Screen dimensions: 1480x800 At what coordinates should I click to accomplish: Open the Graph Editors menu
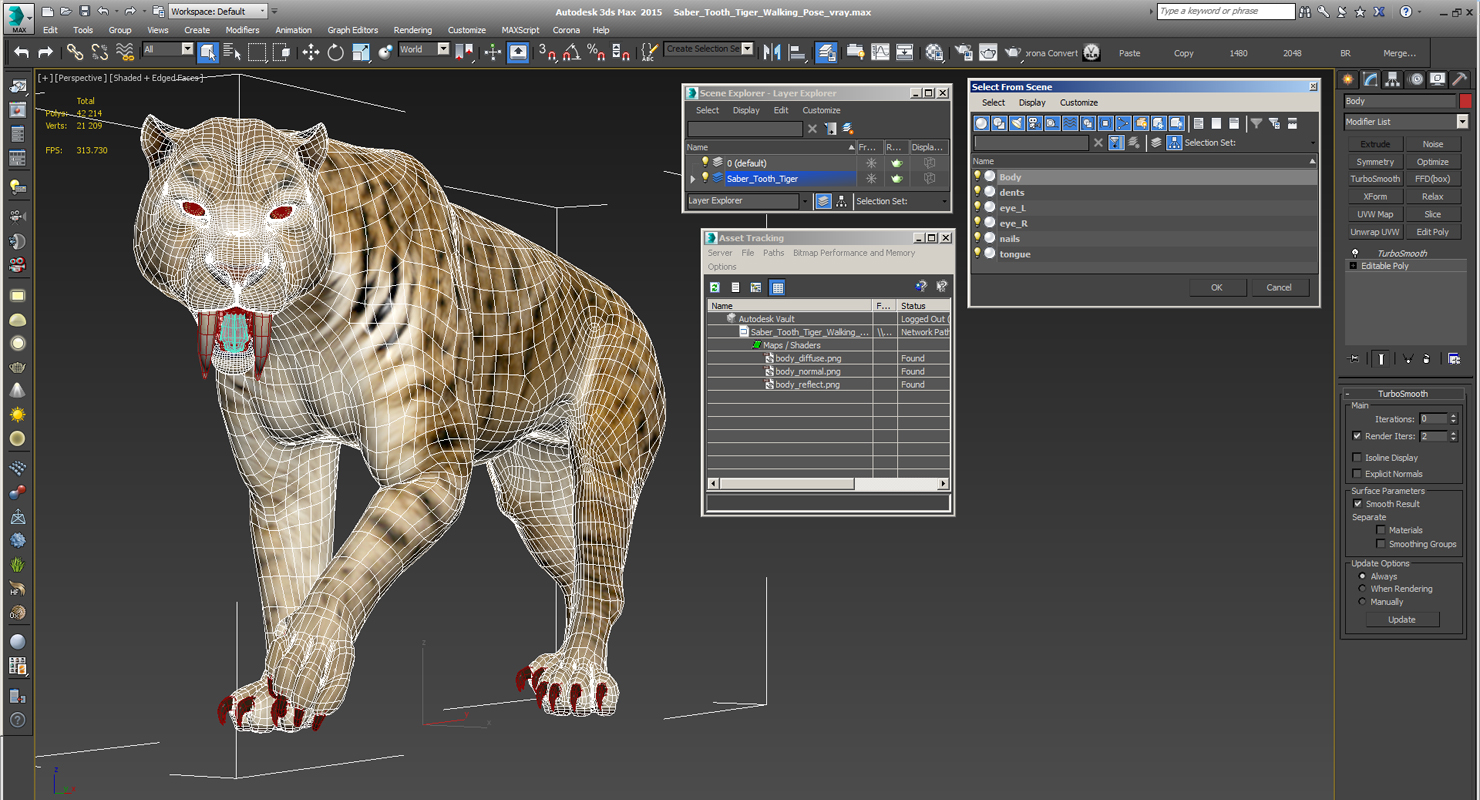point(353,30)
